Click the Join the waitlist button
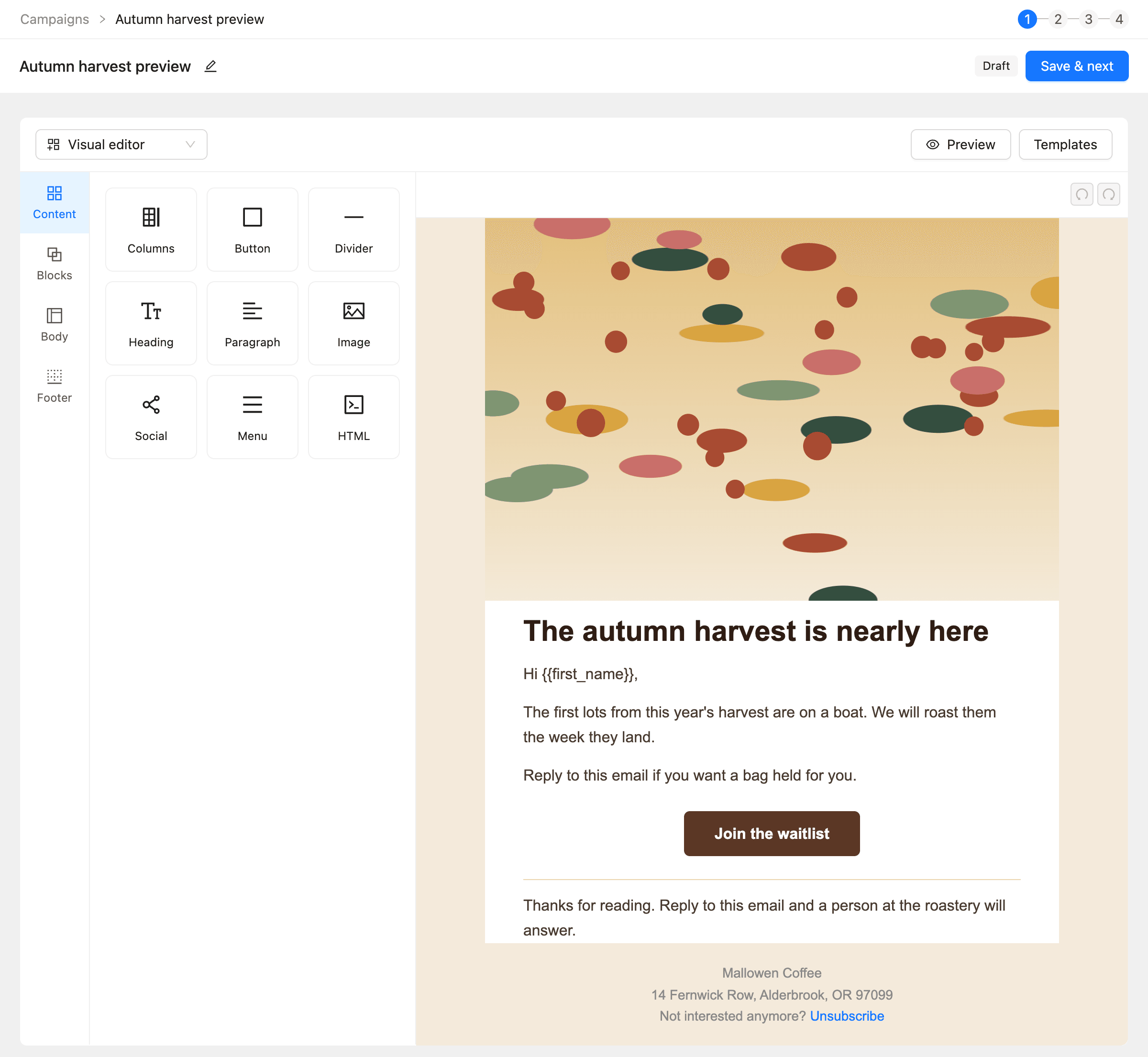Viewport: 1148px width, 1057px height. (x=772, y=834)
